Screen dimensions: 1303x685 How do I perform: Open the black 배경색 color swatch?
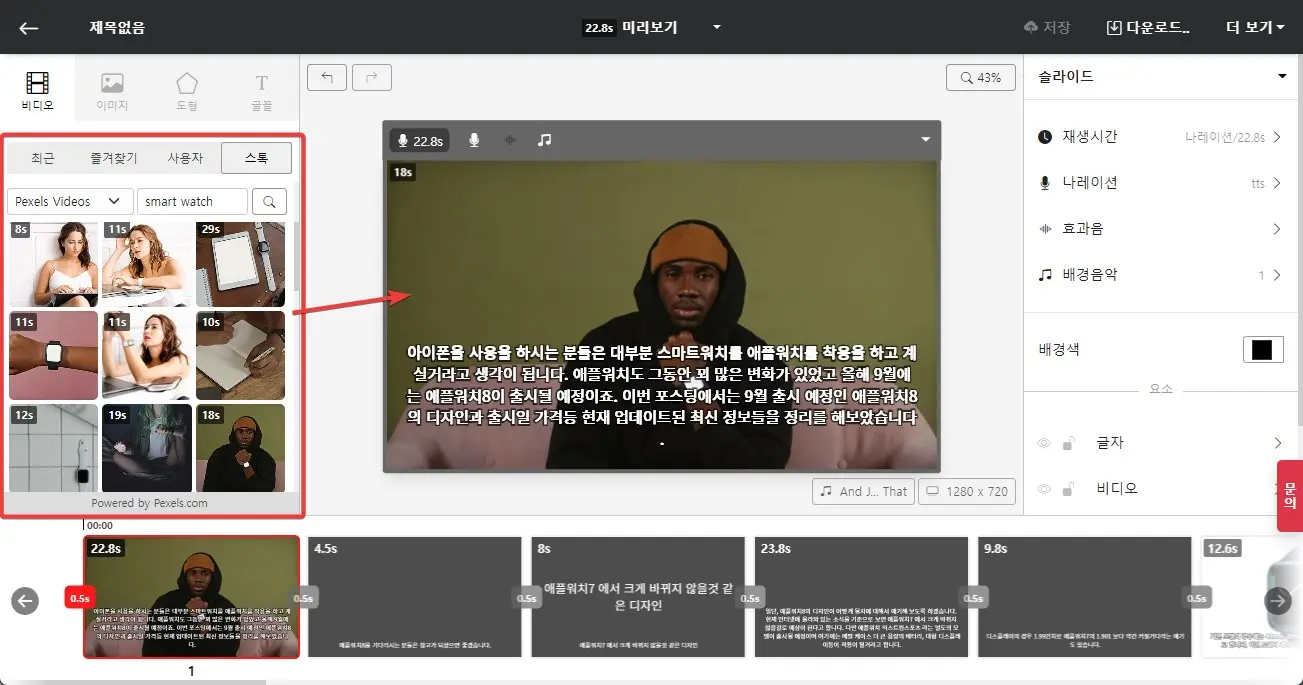pyautogui.click(x=1263, y=350)
